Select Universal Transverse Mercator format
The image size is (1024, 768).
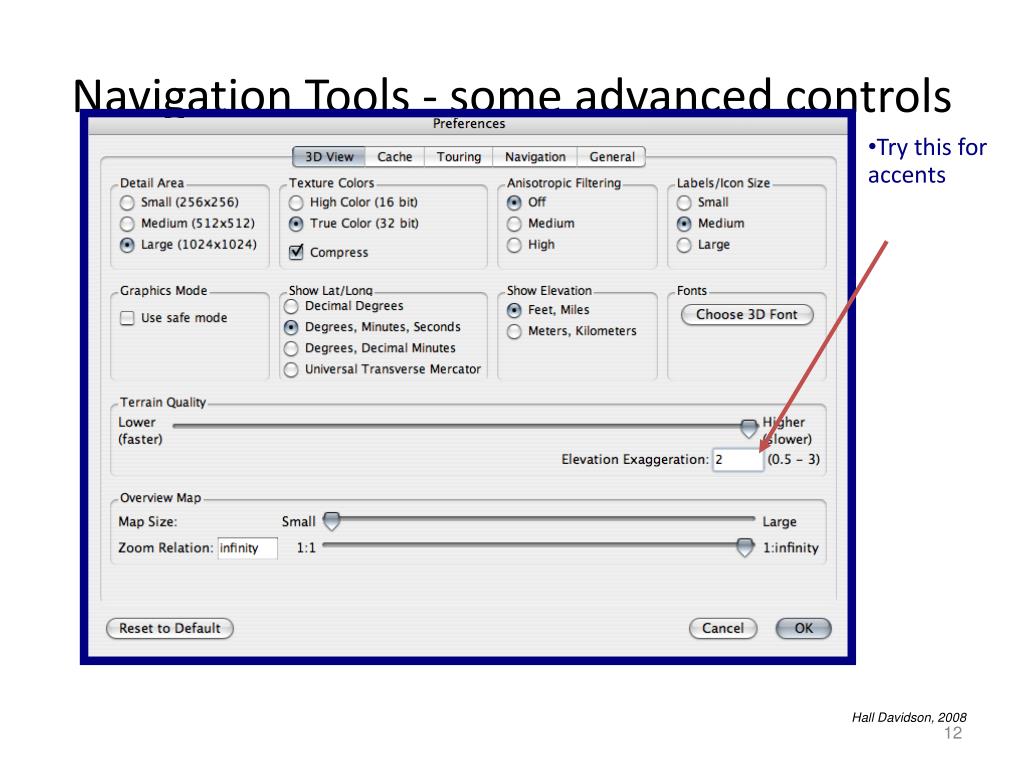point(291,370)
